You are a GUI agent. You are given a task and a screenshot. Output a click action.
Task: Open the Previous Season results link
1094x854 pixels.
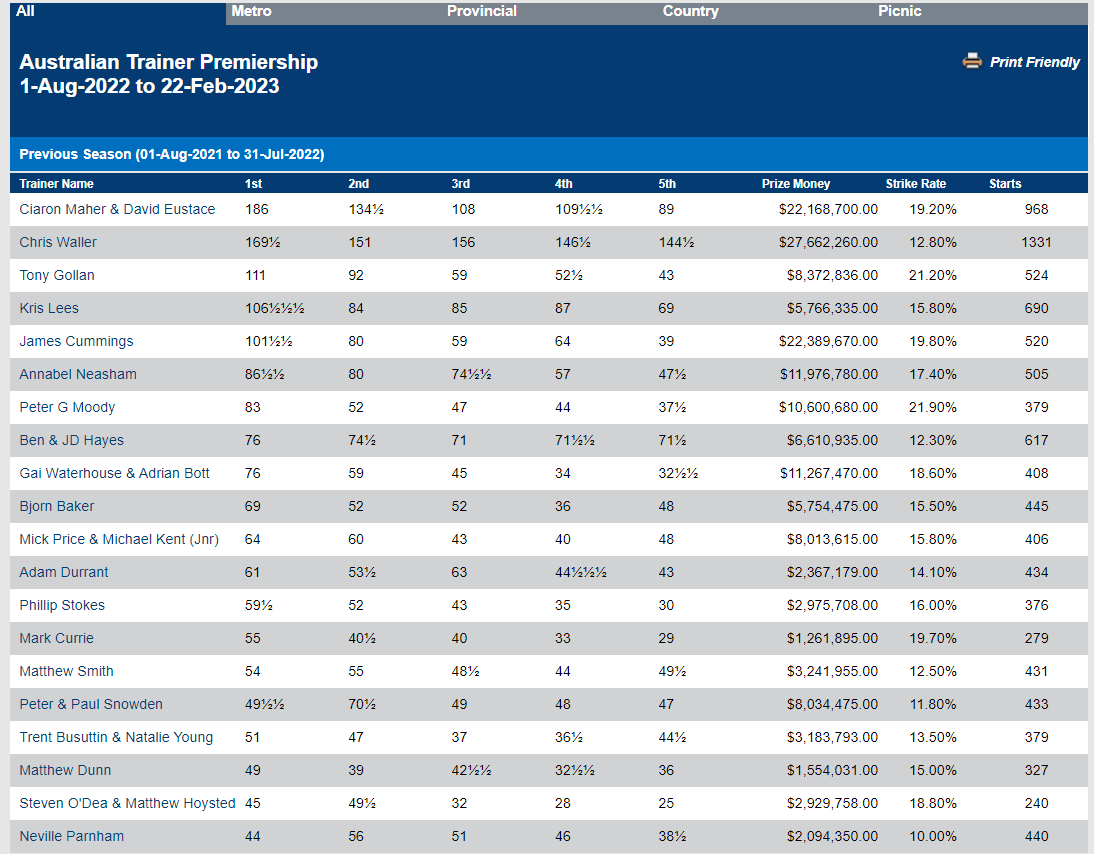tap(171, 154)
